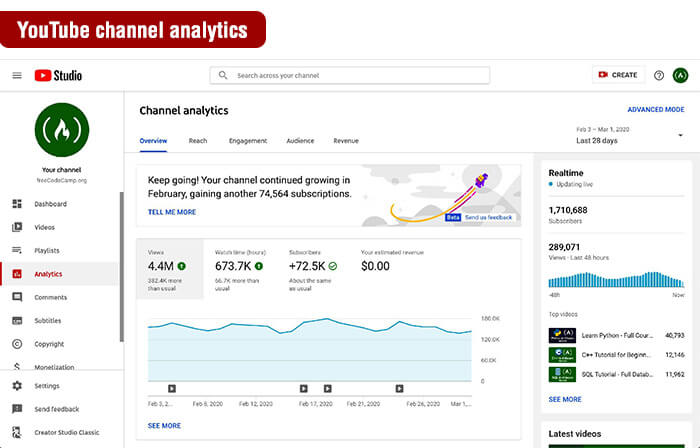Click the Send feedback sidebar label
The image size is (700, 448).
57,409
